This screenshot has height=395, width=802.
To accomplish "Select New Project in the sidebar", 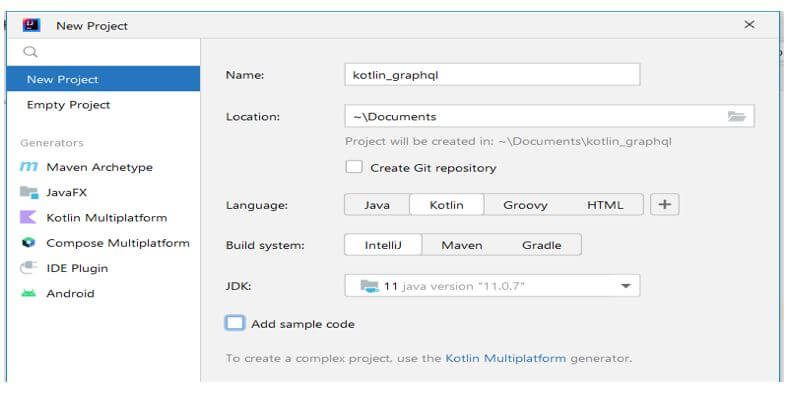I will (103, 79).
